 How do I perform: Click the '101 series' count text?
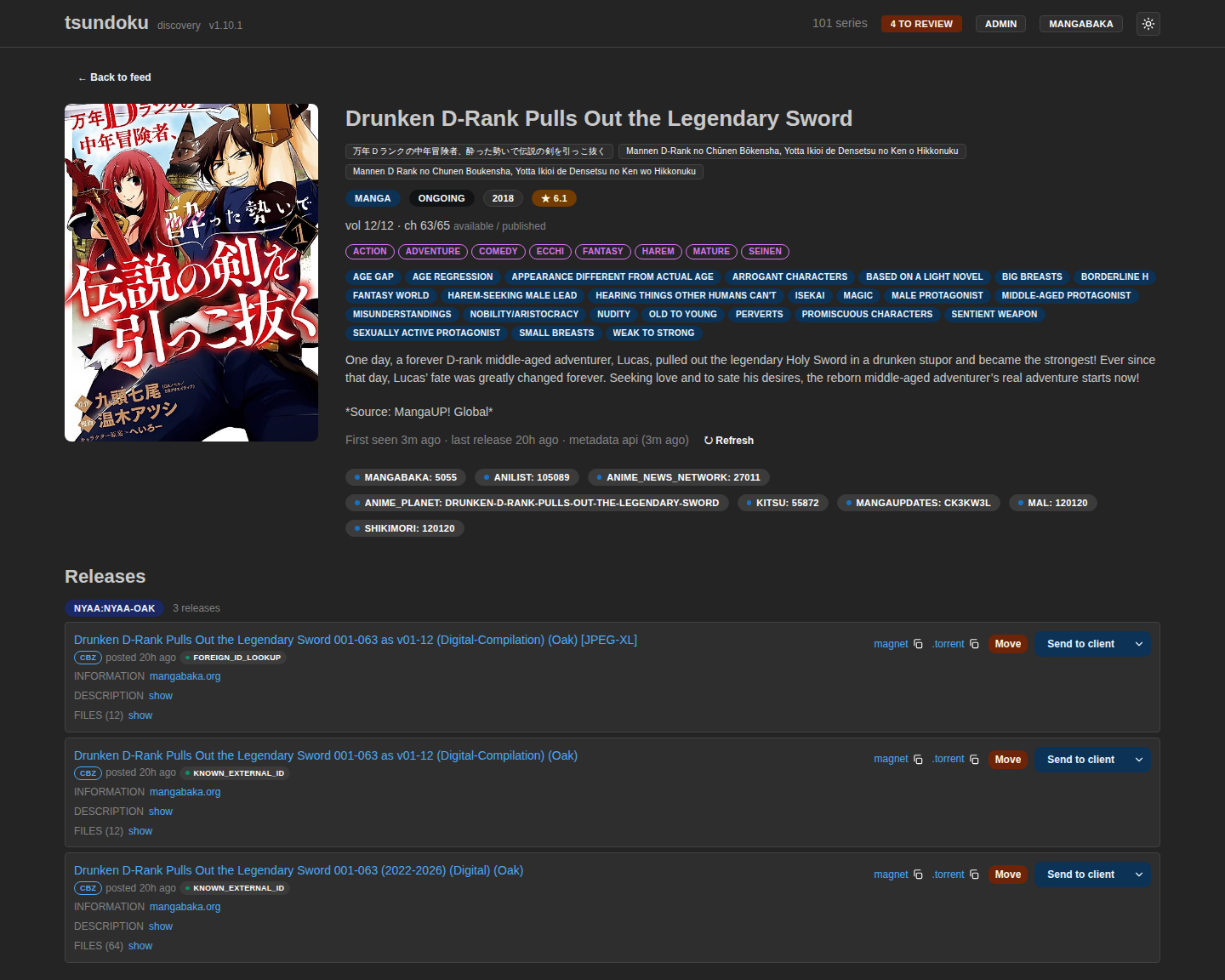click(x=840, y=23)
